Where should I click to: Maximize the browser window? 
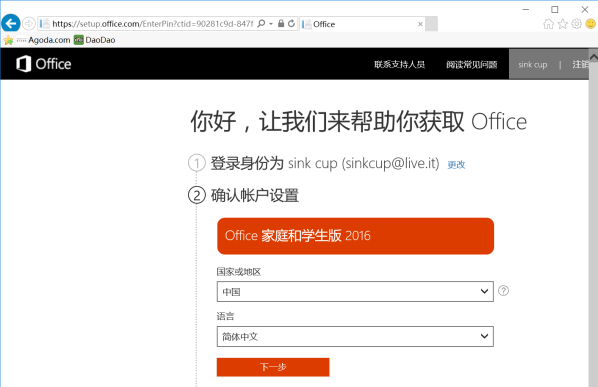click(x=555, y=9)
